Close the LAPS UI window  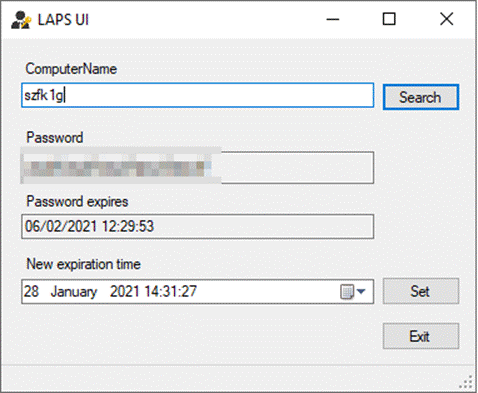click(446, 19)
